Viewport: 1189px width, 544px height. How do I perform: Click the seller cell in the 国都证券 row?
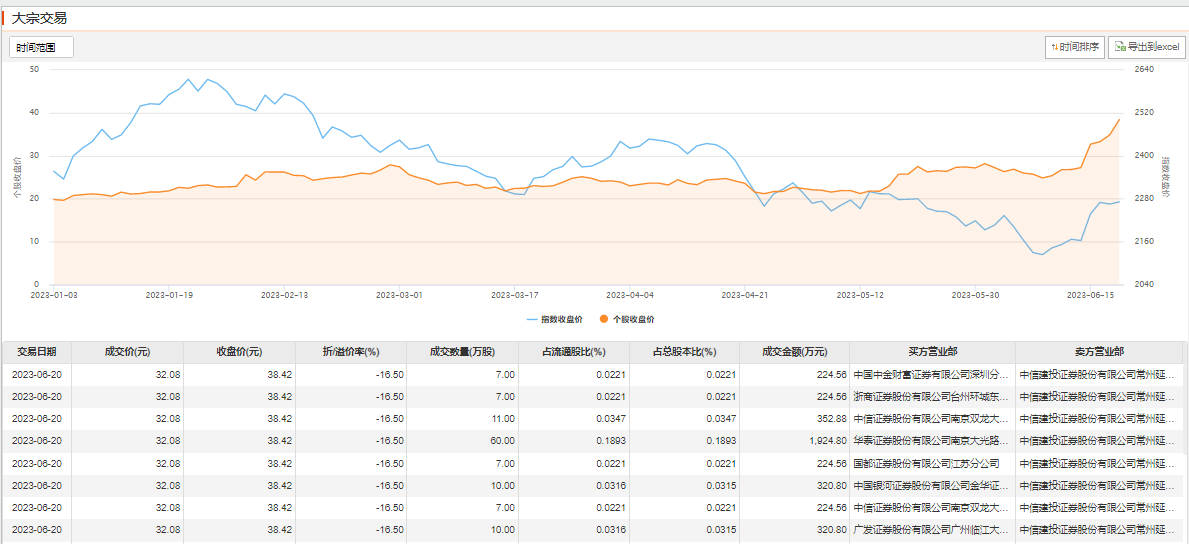1100,462
